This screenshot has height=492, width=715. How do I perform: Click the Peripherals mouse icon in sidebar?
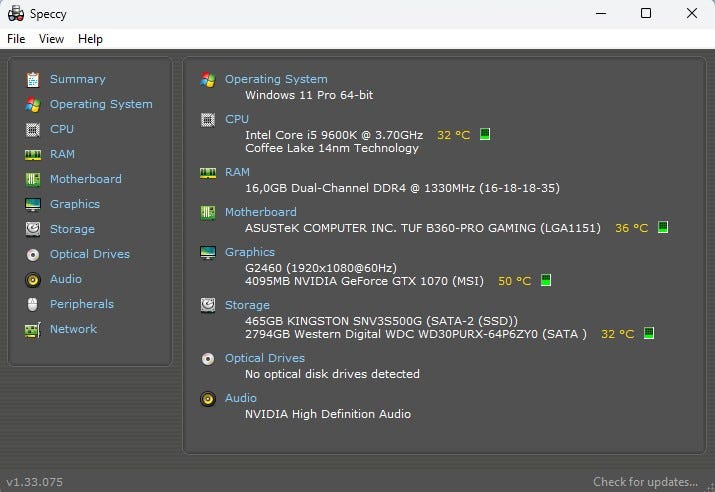pos(32,304)
